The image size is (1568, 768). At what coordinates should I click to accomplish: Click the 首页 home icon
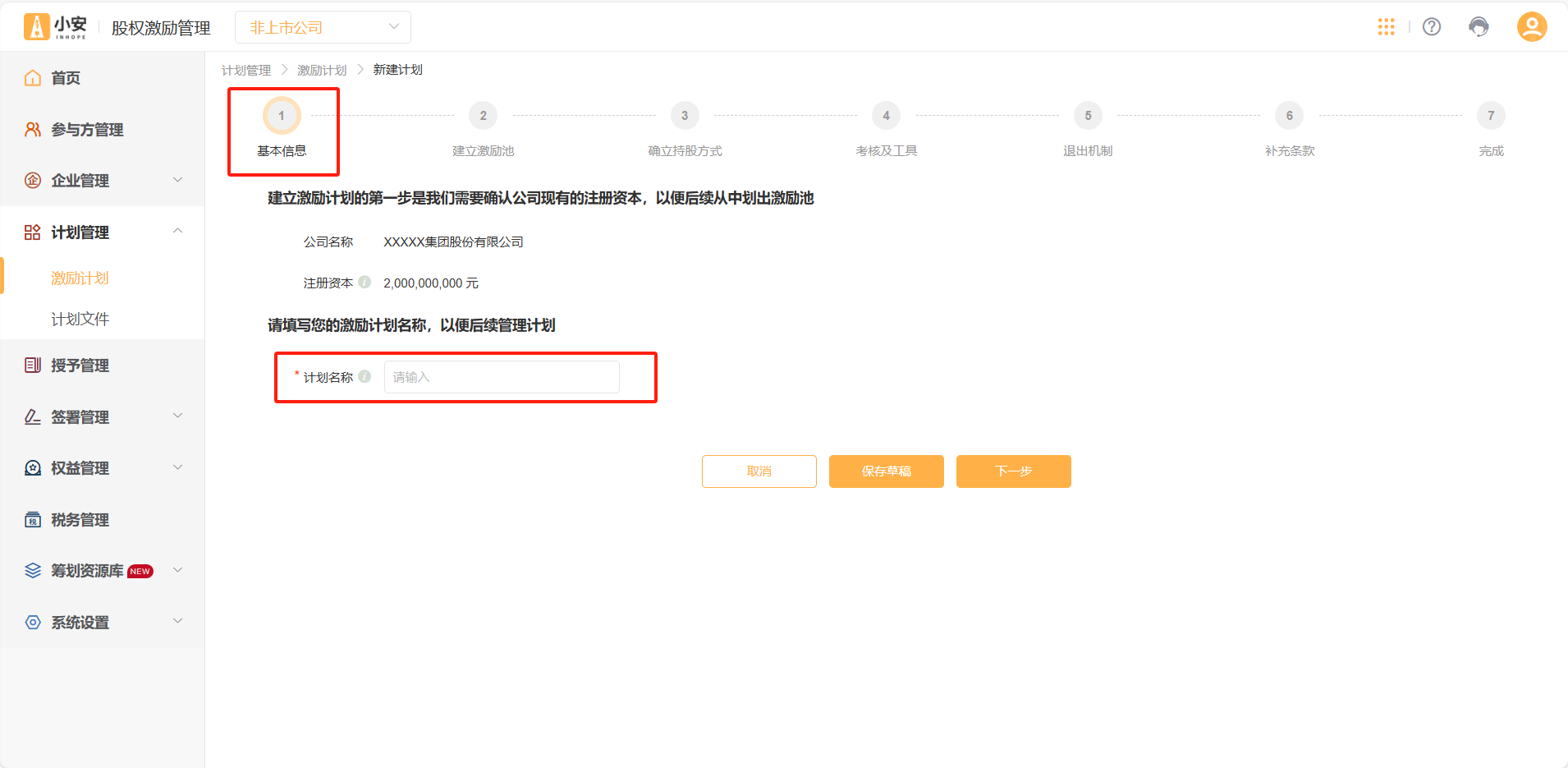tap(33, 78)
